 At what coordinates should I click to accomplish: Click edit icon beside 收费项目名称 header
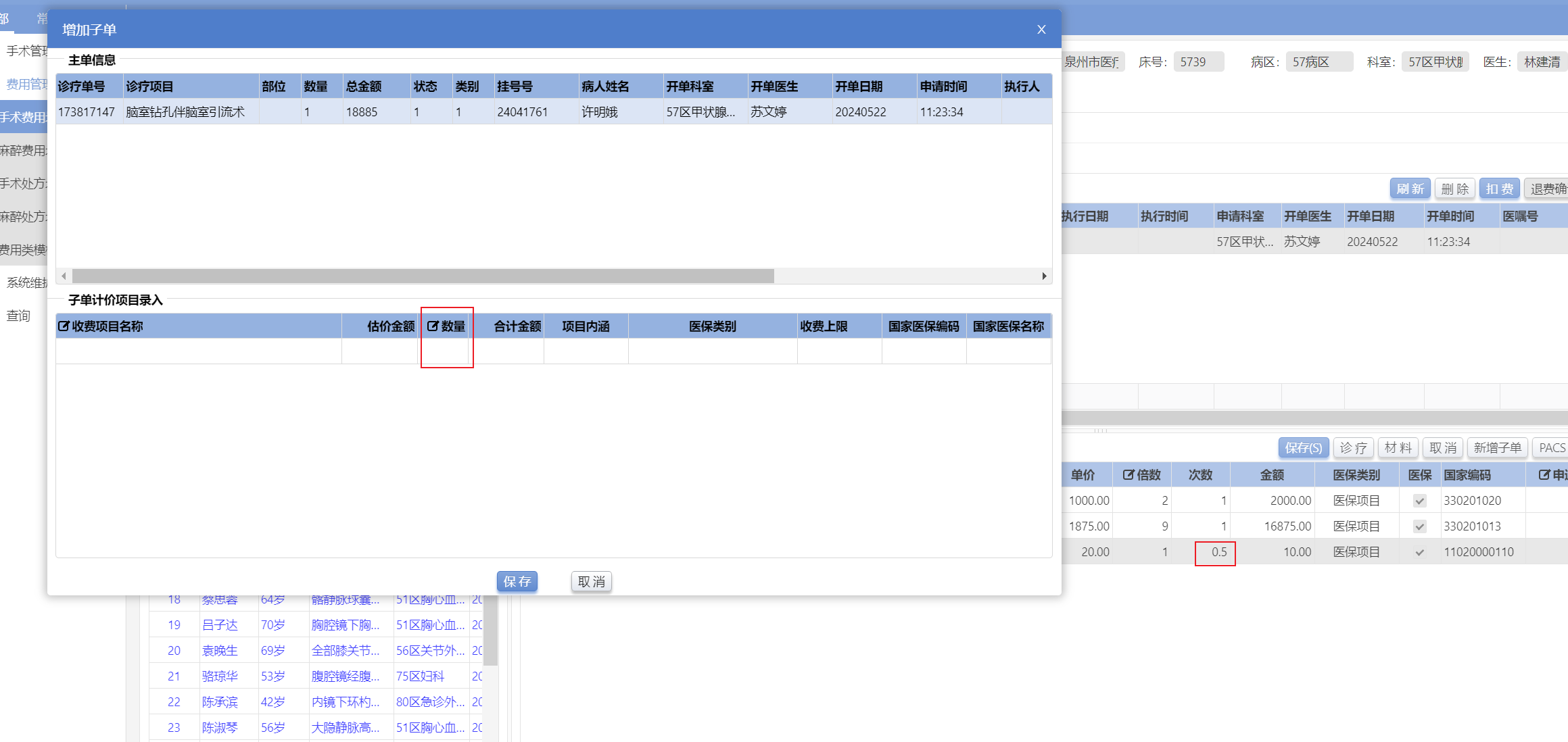point(64,326)
